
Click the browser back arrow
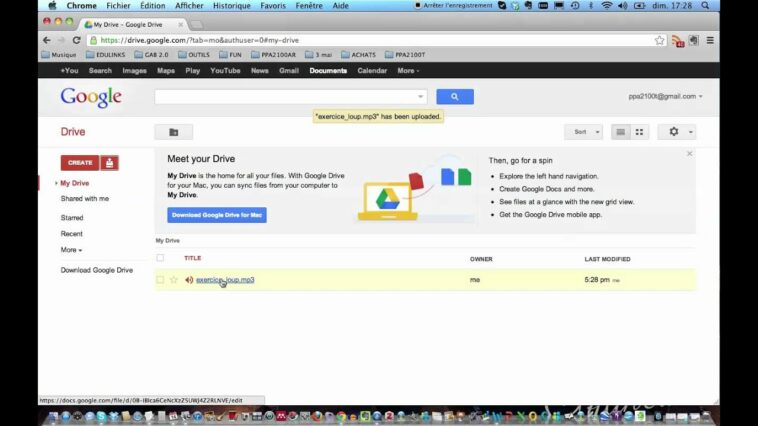(46, 40)
